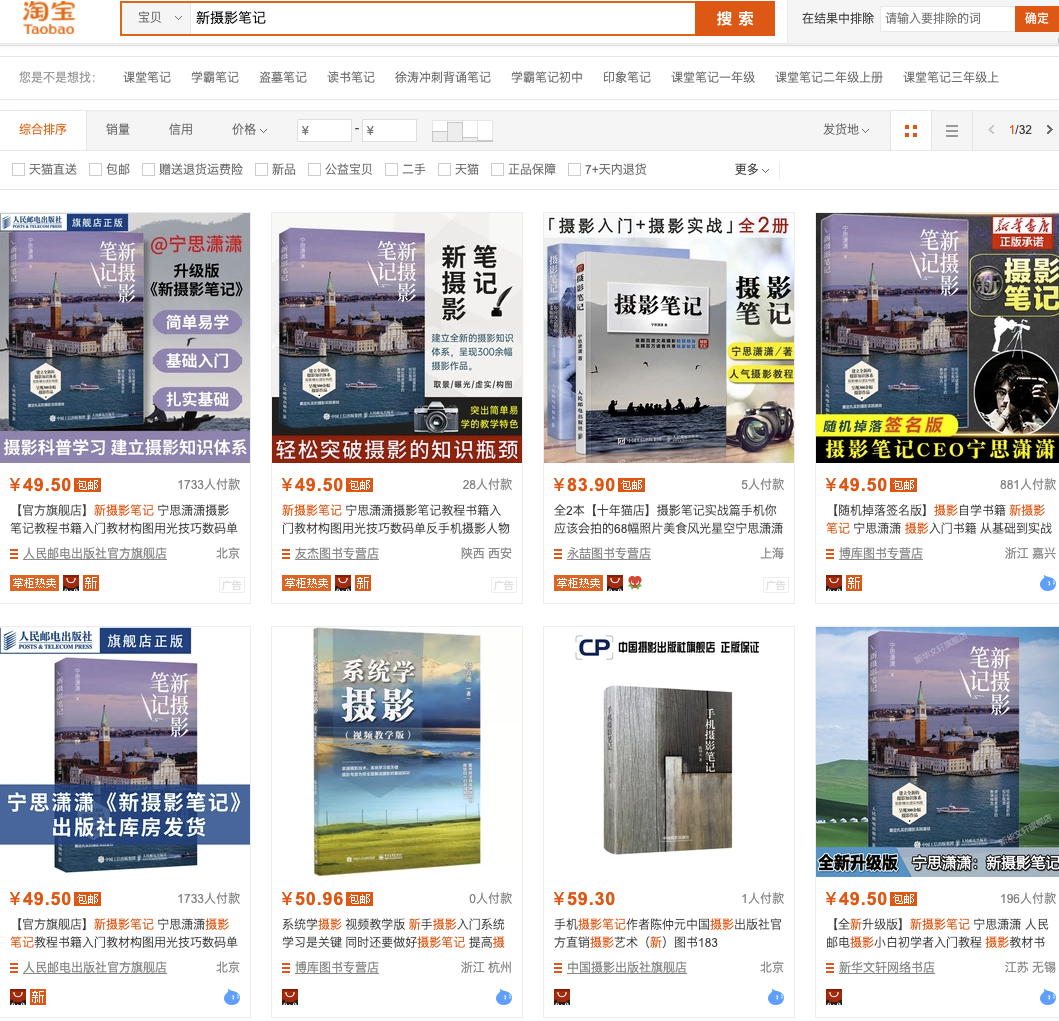Enable 天猫直送 filter checkbox
The width and height of the screenshot is (1059, 1021).
pos(18,169)
